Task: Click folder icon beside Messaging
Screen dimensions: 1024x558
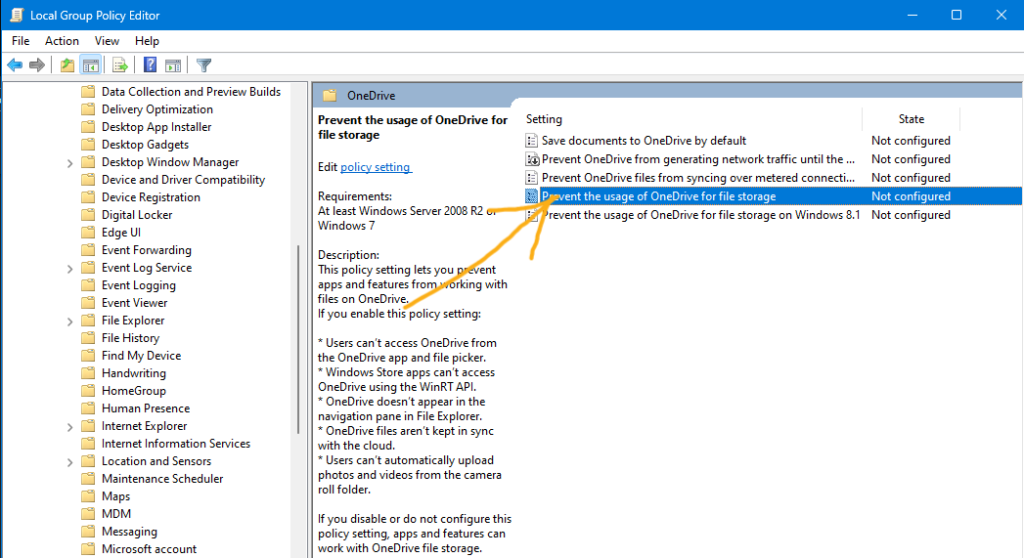Action: (88, 532)
